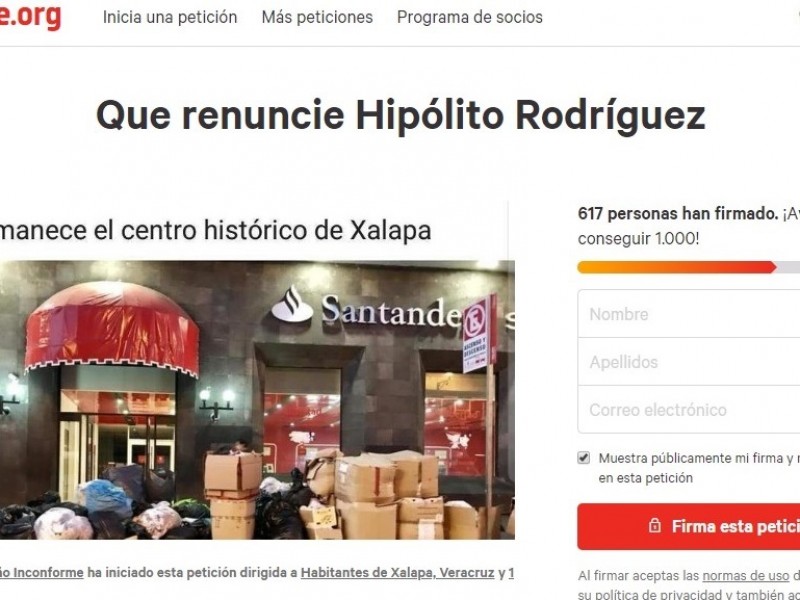800x600 pixels.
Task: Click Firma esta petición button
Action: click(x=689, y=526)
